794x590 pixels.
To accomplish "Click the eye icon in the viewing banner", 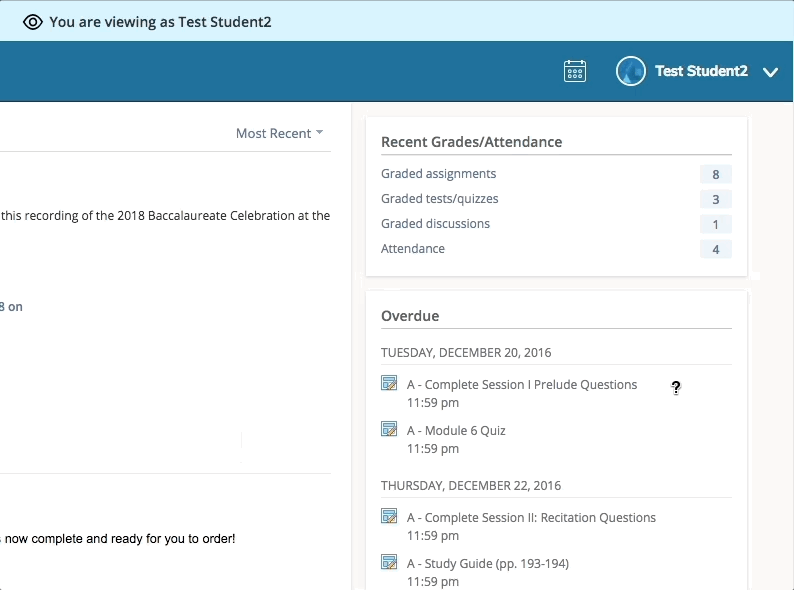I will 33,22.
